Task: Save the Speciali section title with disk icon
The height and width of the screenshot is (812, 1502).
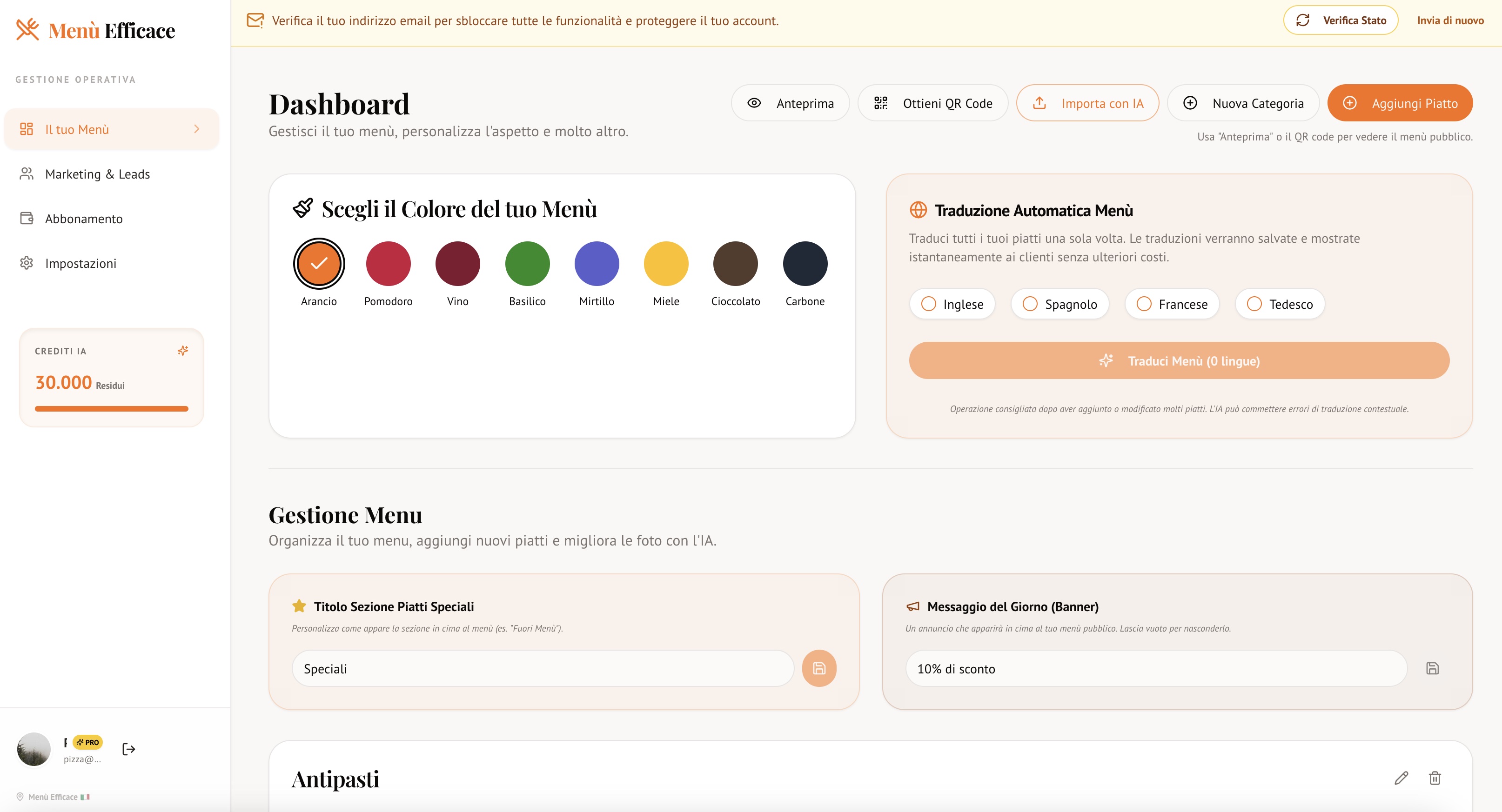Action: click(819, 669)
